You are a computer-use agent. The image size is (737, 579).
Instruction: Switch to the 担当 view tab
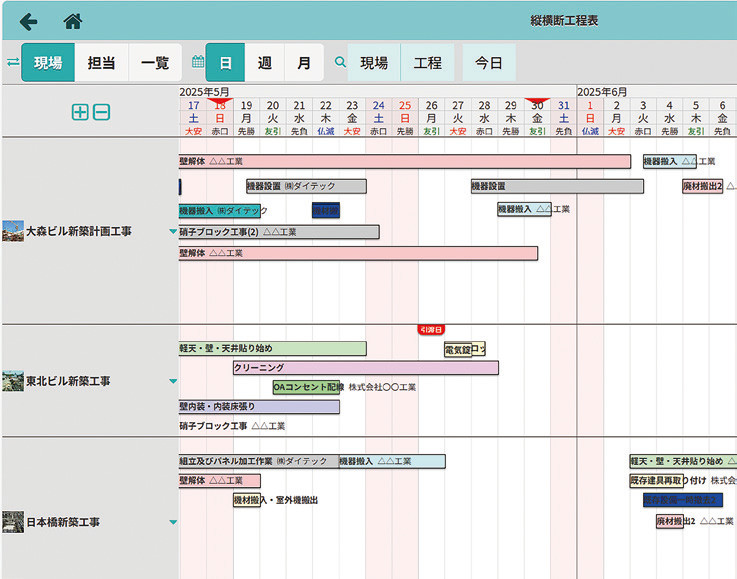point(102,63)
